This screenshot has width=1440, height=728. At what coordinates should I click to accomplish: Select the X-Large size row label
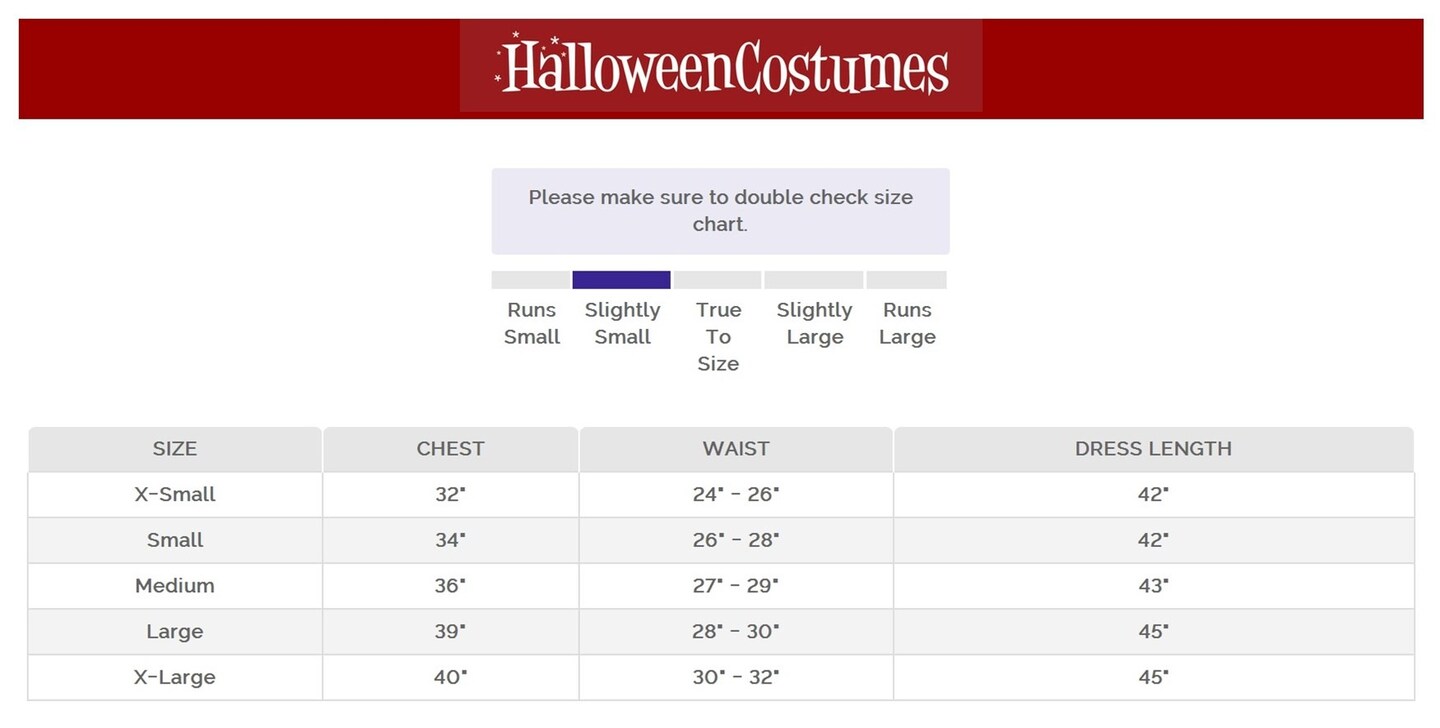coord(175,677)
